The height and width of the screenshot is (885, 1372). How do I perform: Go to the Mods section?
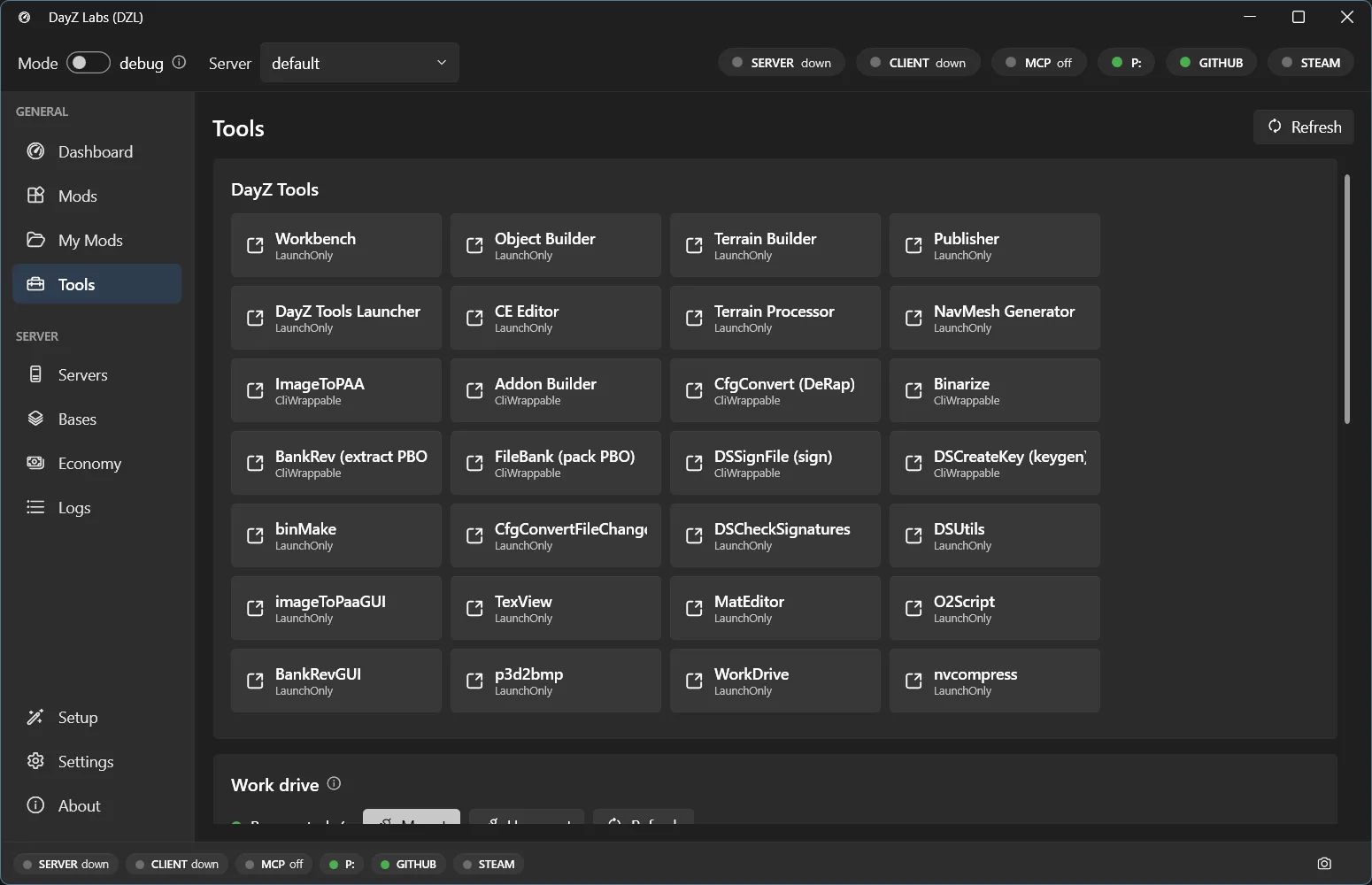(96, 196)
